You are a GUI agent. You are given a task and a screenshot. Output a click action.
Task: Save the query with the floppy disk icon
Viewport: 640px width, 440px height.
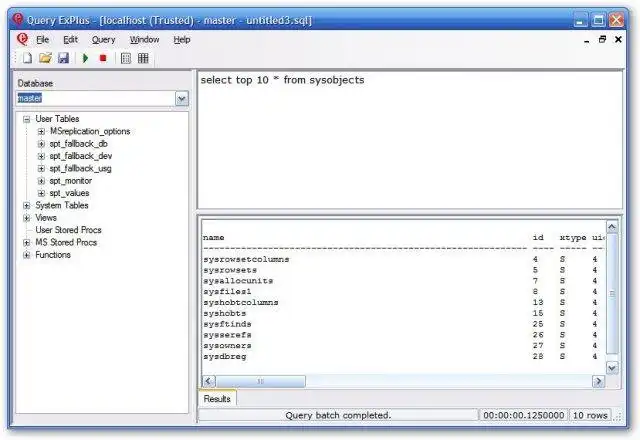click(x=63, y=58)
